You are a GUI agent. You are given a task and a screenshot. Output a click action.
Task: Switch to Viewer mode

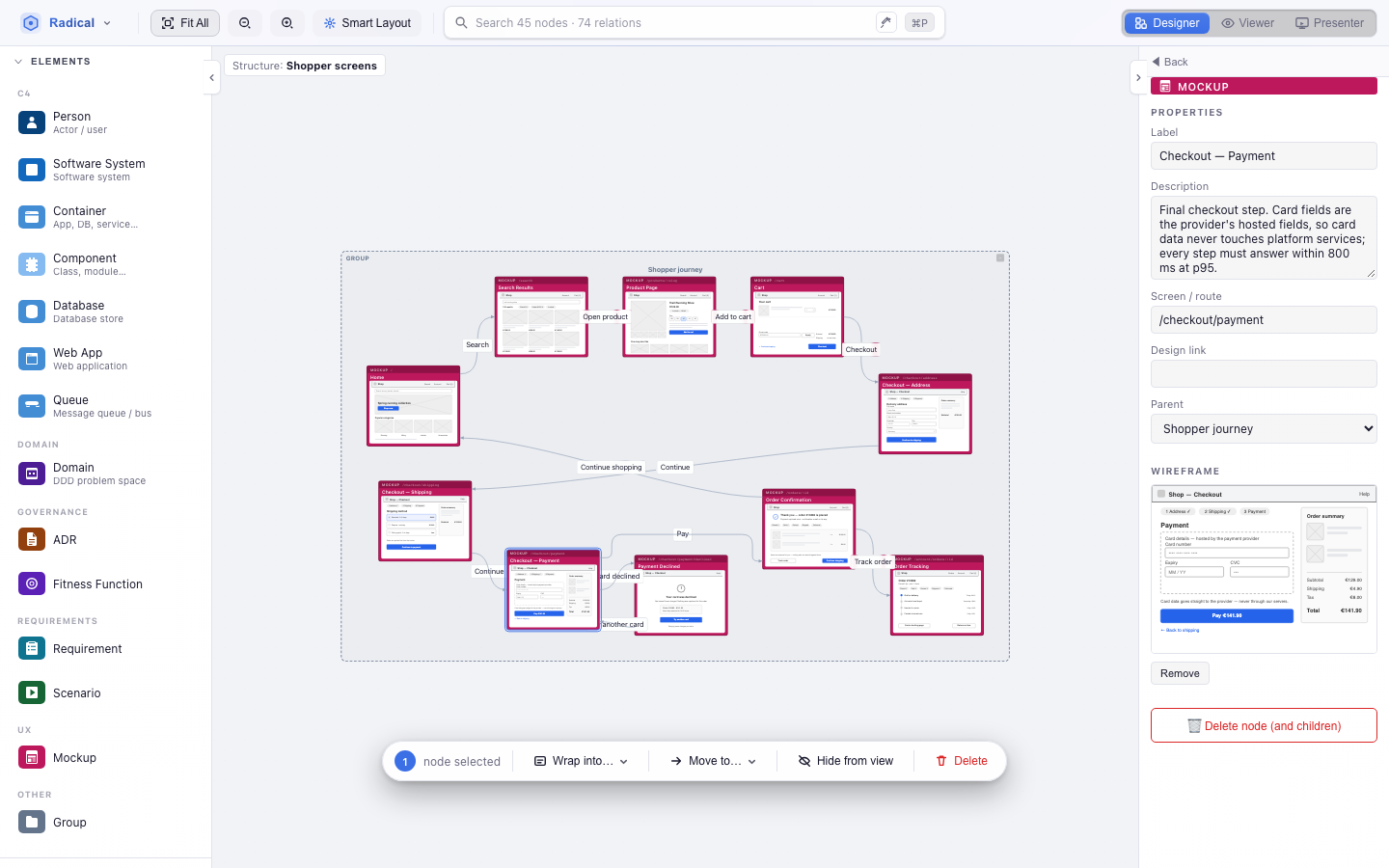point(1247,23)
